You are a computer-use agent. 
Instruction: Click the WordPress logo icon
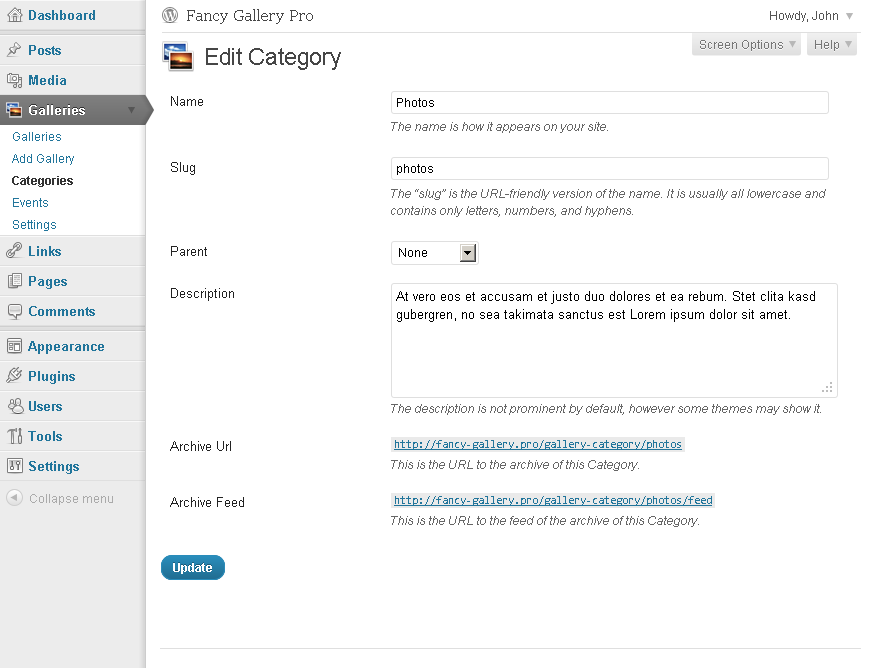[170, 15]
